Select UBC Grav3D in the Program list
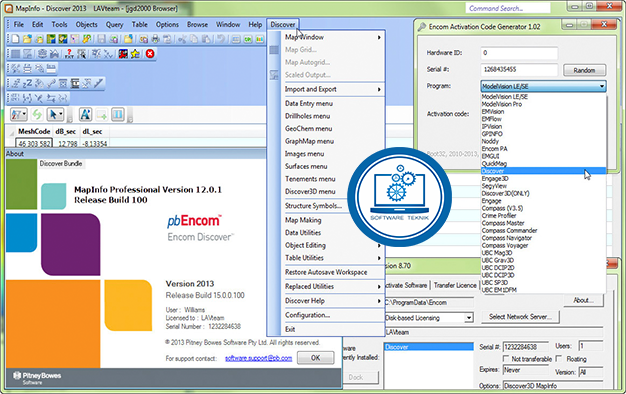The height and width of the screenshot is (394, 626). pyautogui.click(x=543, y=260)
